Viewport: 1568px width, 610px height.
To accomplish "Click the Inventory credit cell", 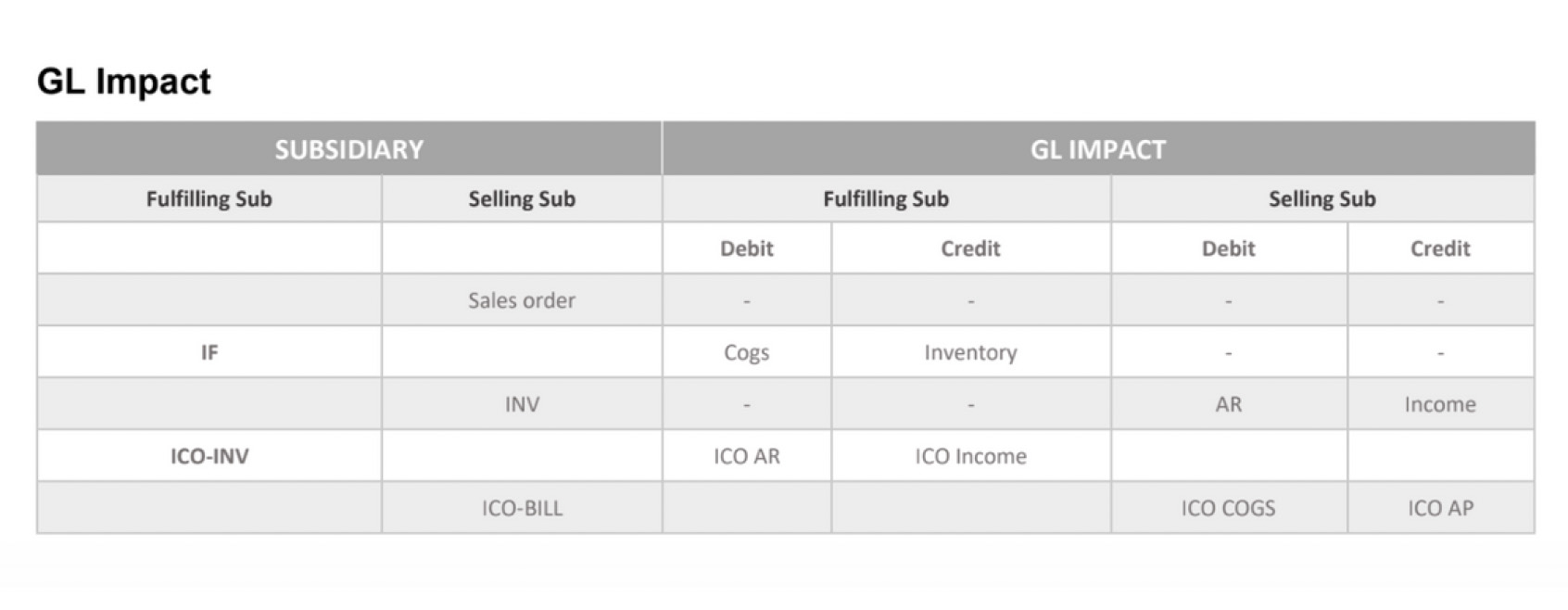I will click(970, 352).
